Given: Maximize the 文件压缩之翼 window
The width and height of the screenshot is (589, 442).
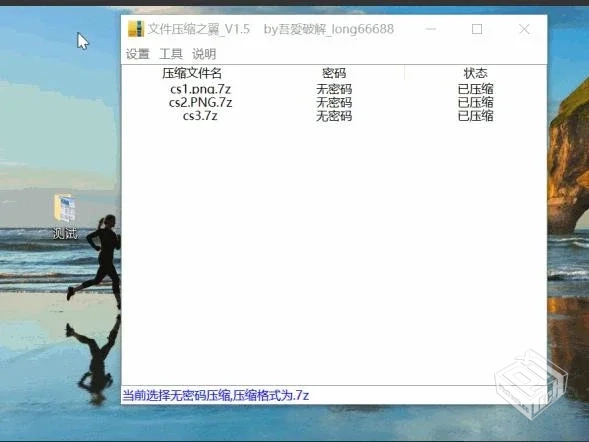Looking at the screenshot, I should pos(477,29).
